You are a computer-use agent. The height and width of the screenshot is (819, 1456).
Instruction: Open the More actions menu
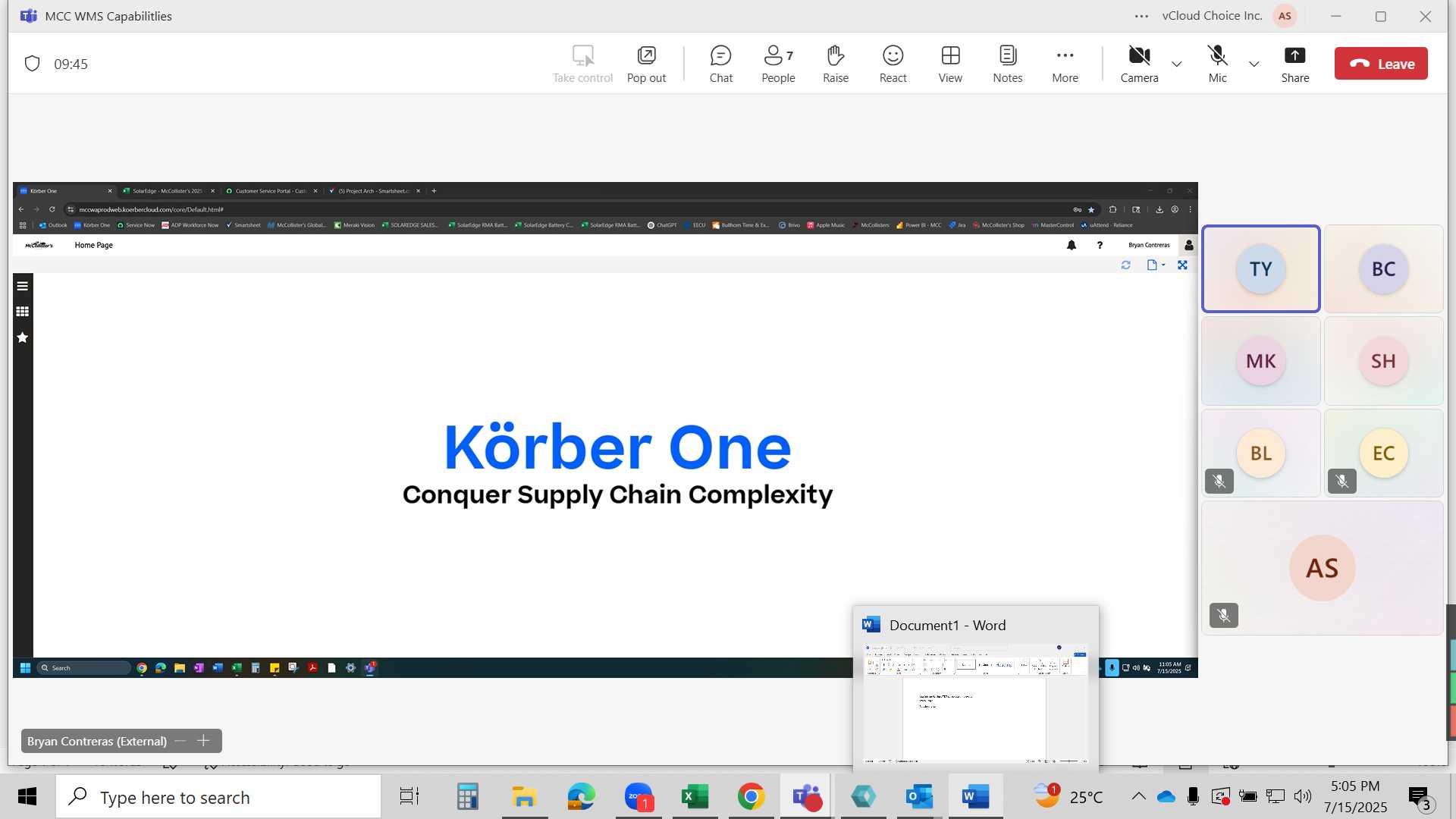(1065, 64)
